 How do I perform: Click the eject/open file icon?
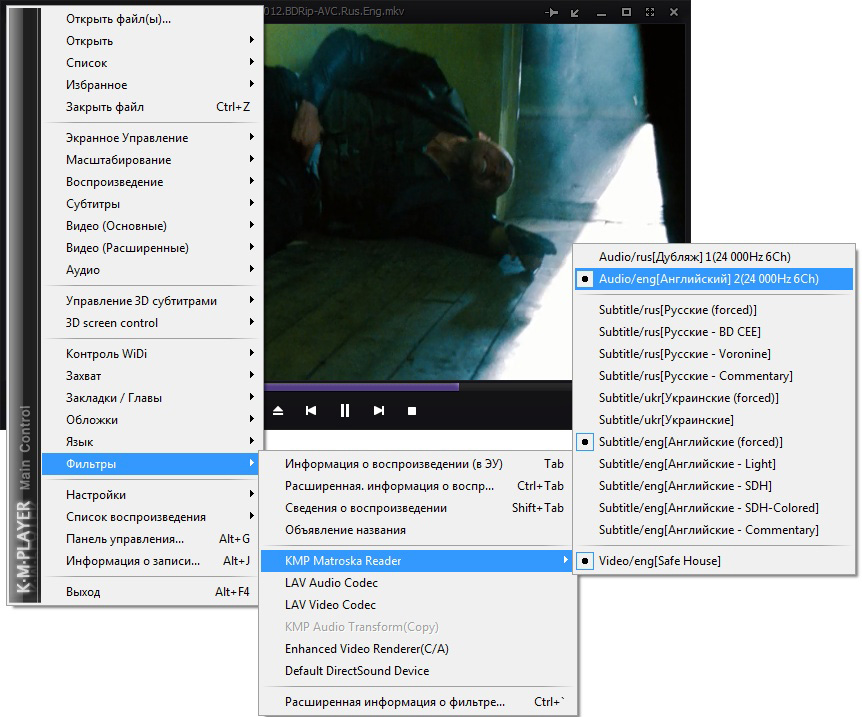pyautogui.click(x=278, y=411)
